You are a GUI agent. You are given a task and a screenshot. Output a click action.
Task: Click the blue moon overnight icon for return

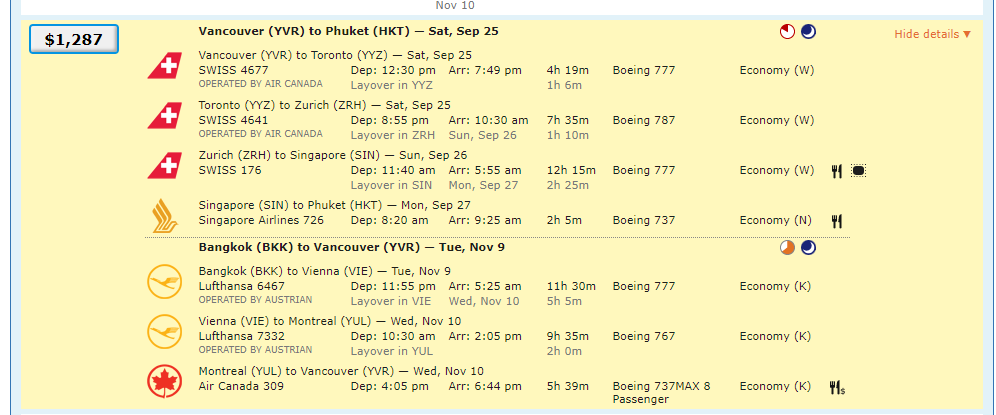(x=808, y=247)
